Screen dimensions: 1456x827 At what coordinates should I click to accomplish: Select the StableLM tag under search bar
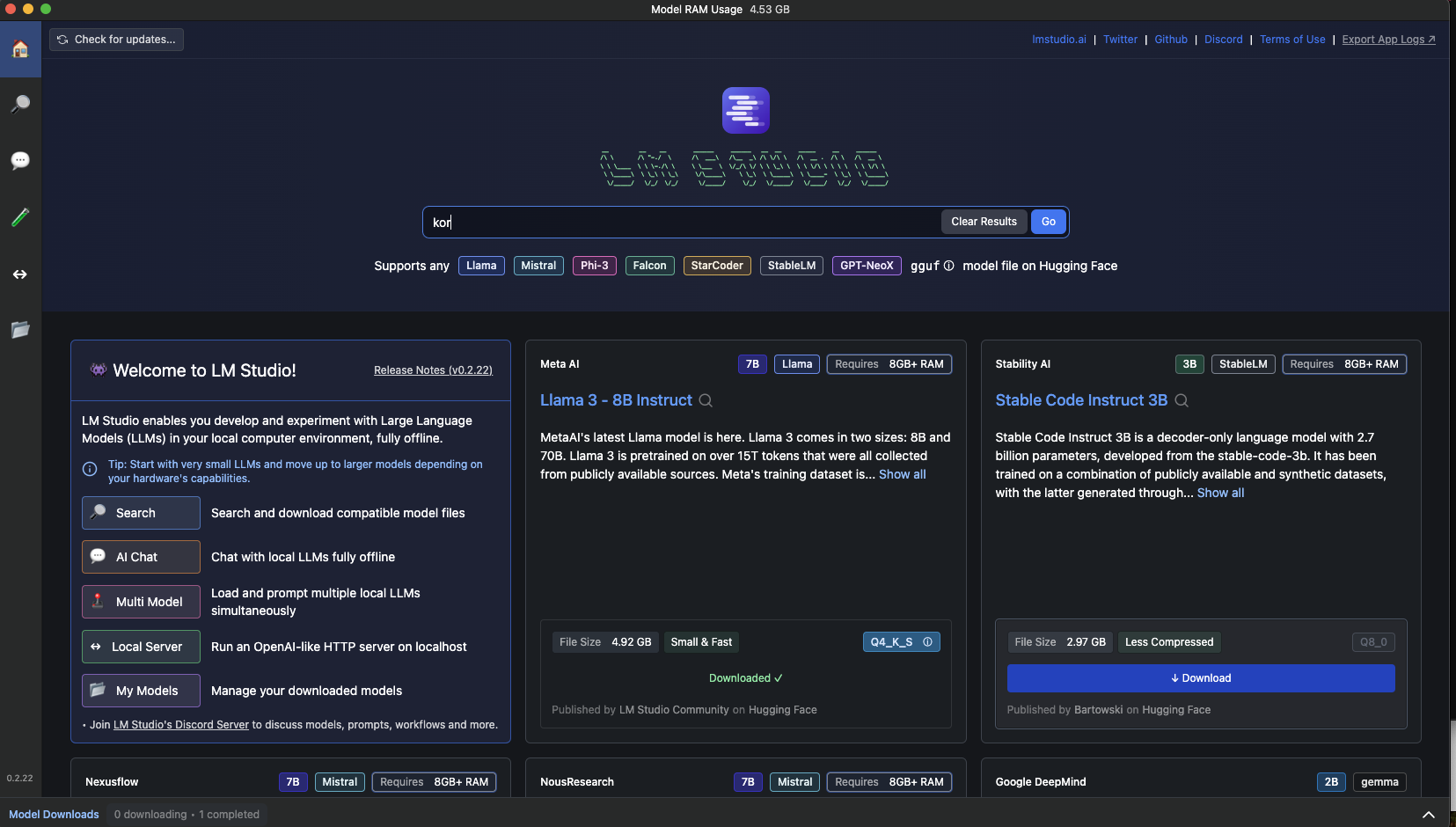point(792,266)
